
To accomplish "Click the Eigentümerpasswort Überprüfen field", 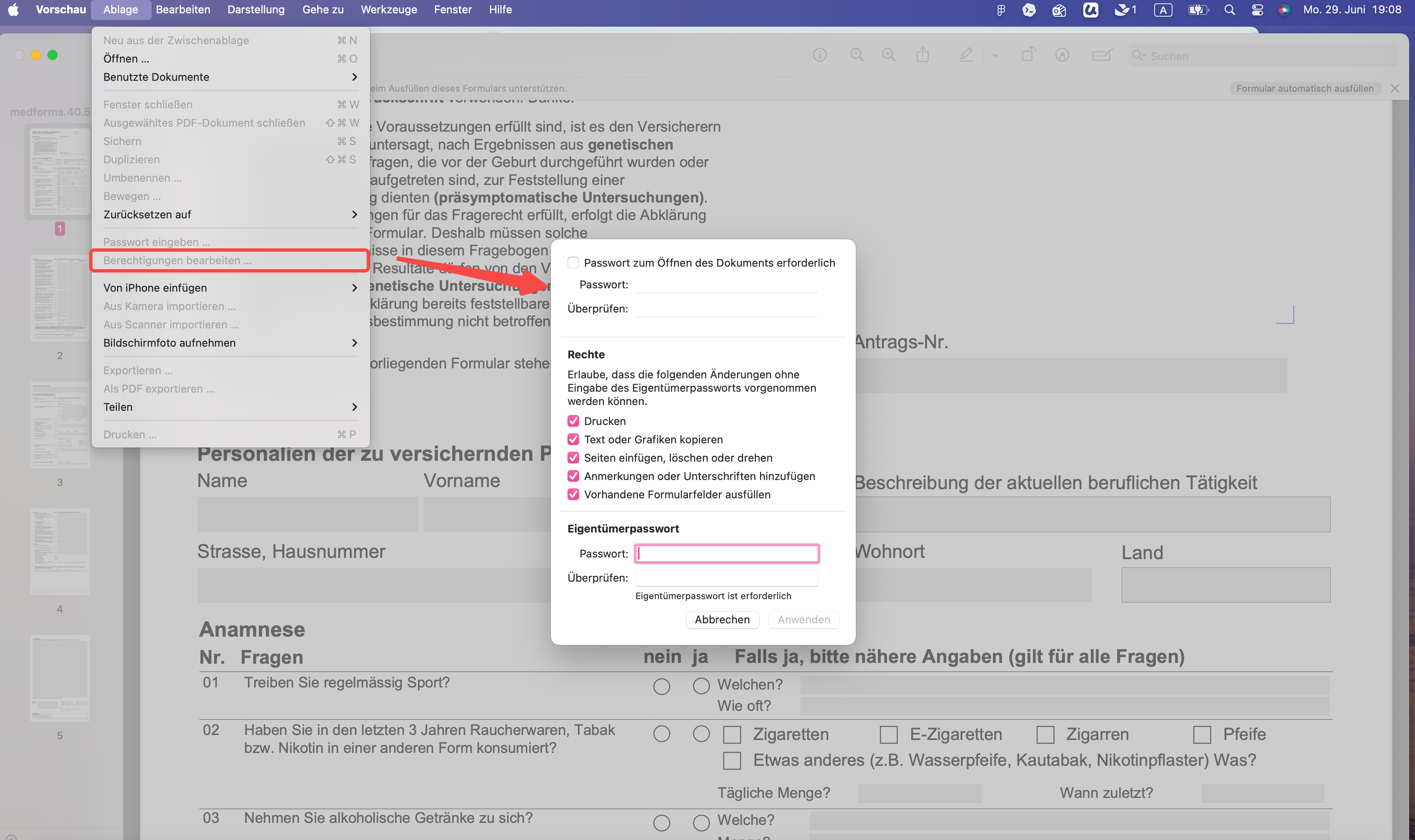I will click(727, 578).
